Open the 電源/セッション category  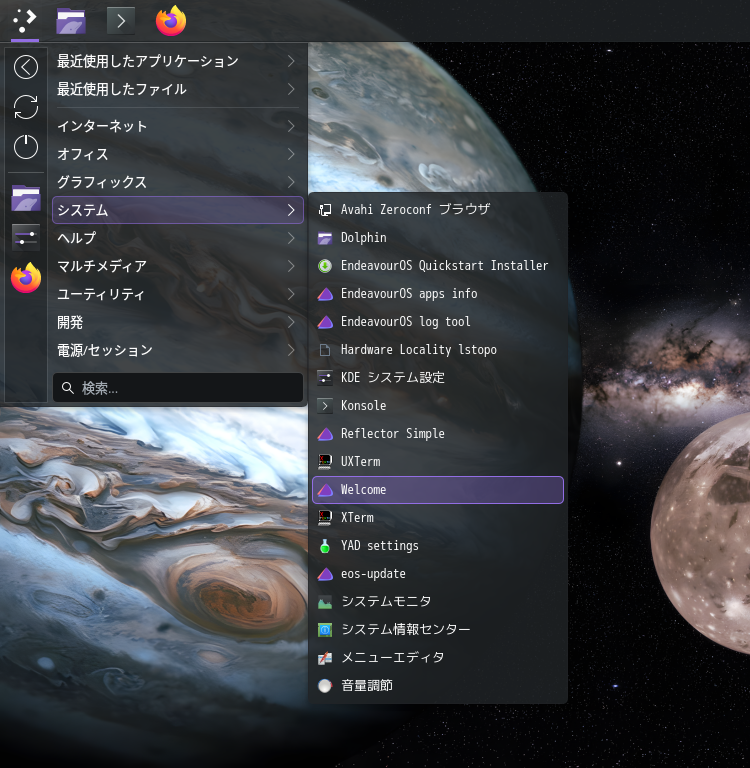177,350
